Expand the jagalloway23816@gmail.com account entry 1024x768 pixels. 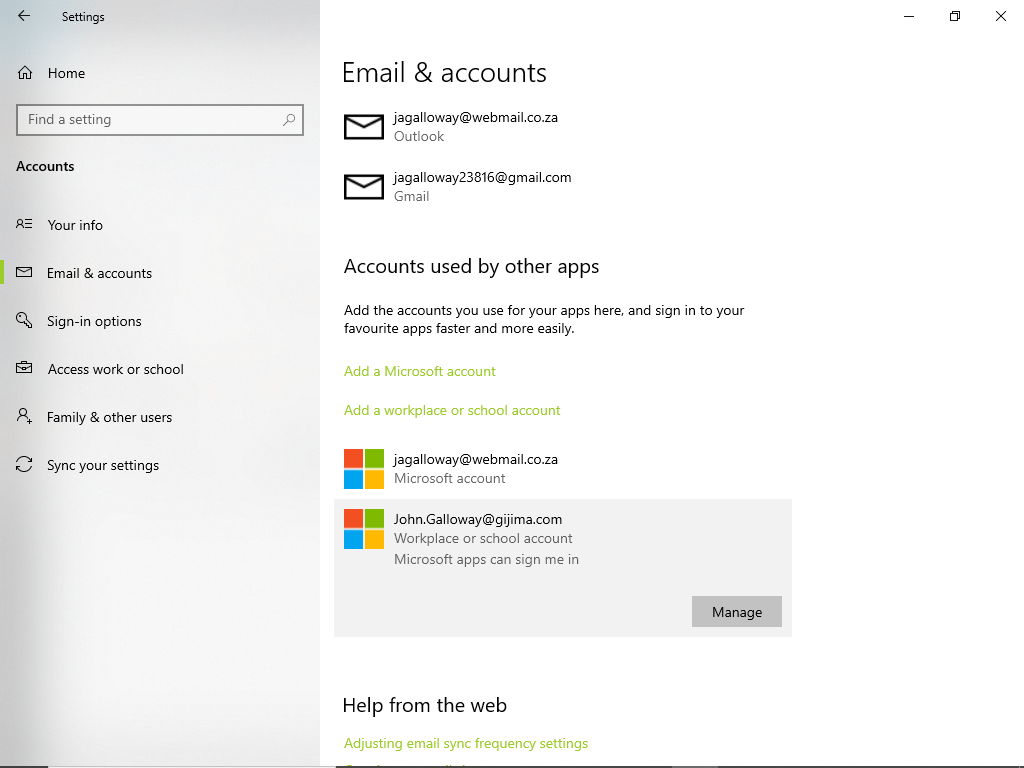482,186
